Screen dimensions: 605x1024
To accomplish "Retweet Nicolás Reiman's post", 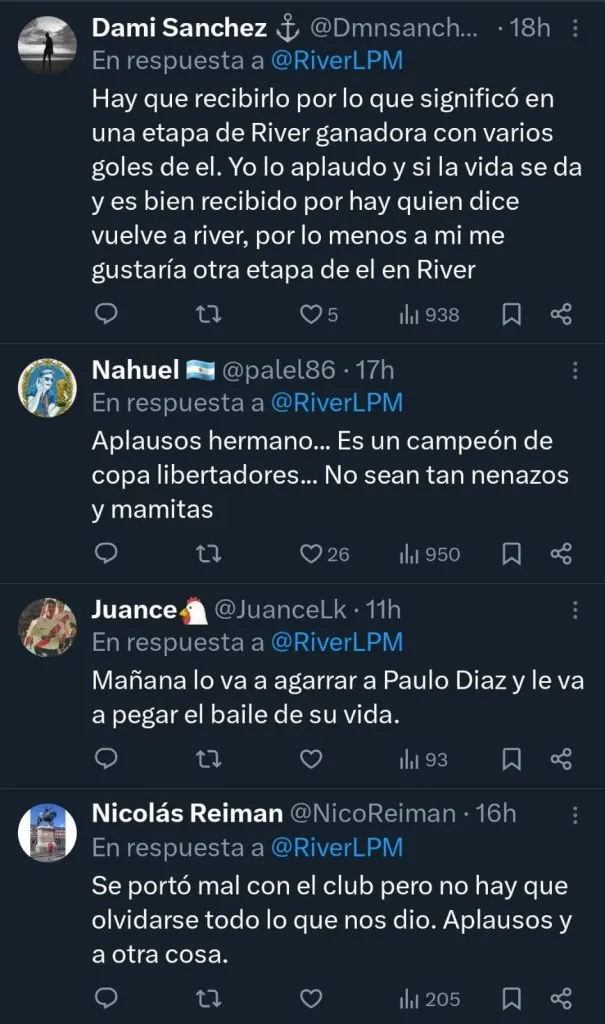I will (x=207, y=998).
